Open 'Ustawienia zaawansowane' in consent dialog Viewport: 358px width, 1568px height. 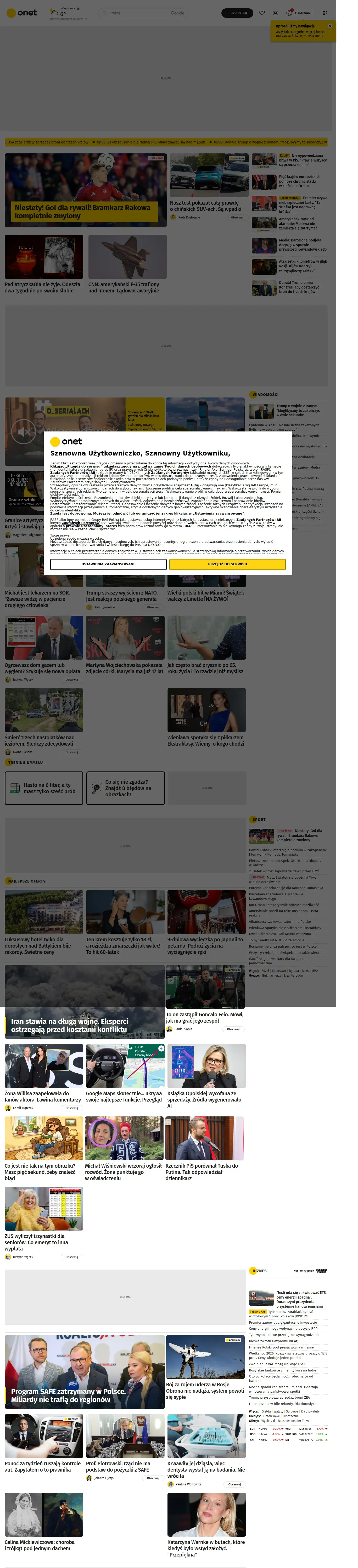pyautogui.click(x=109, y=564)
